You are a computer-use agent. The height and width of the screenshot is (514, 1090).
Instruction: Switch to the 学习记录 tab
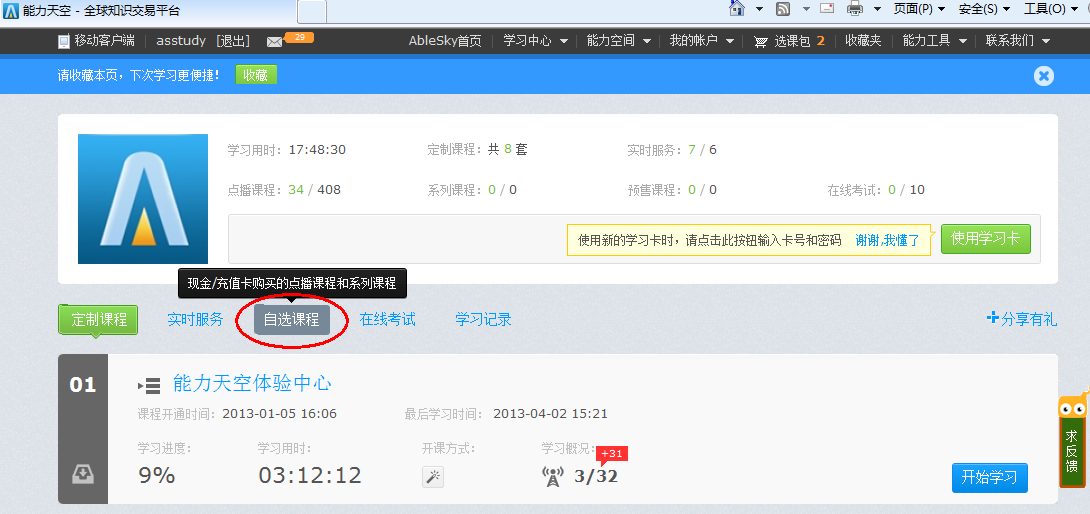coord(483,320)
